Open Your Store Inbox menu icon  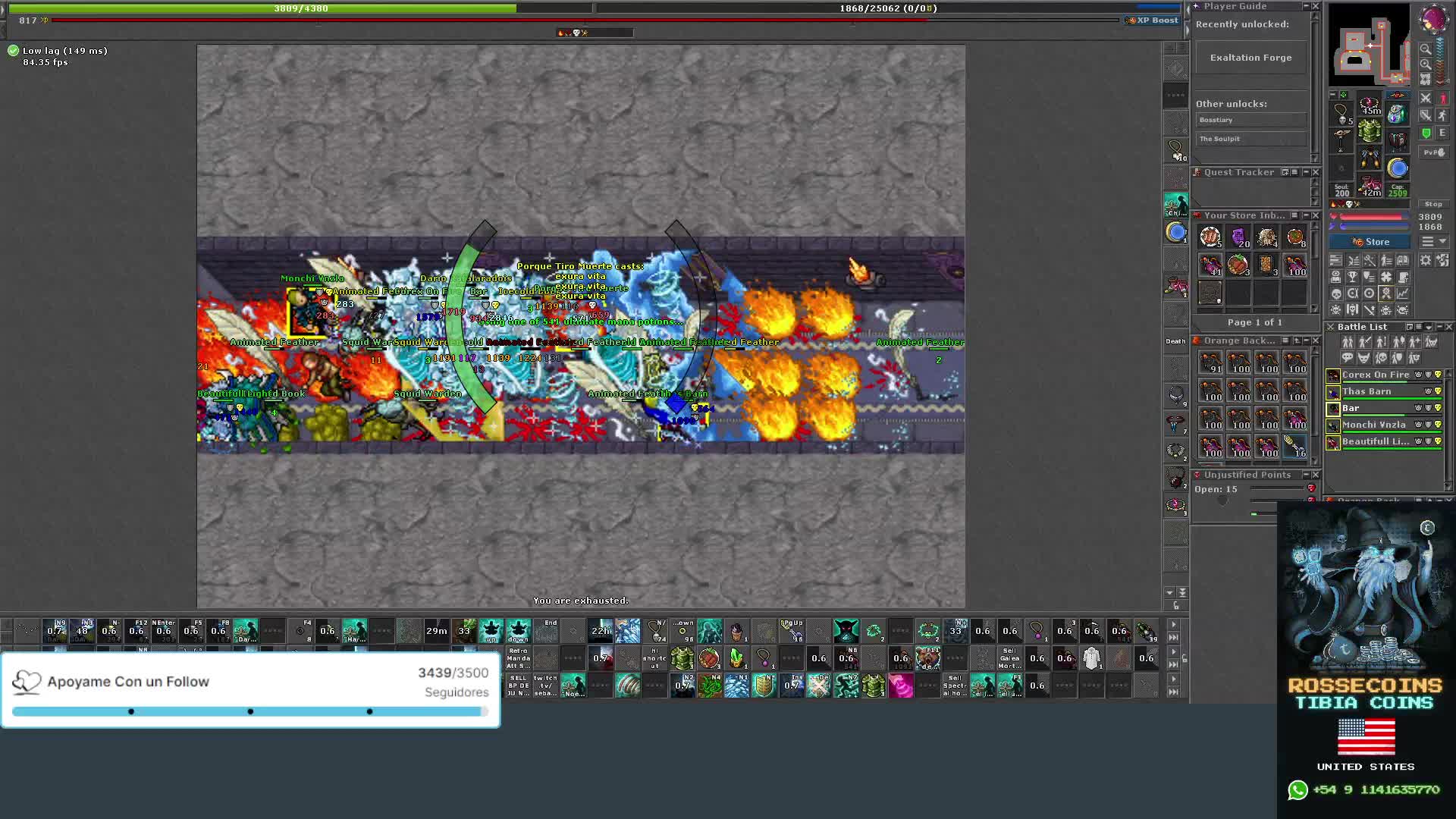1294,215
